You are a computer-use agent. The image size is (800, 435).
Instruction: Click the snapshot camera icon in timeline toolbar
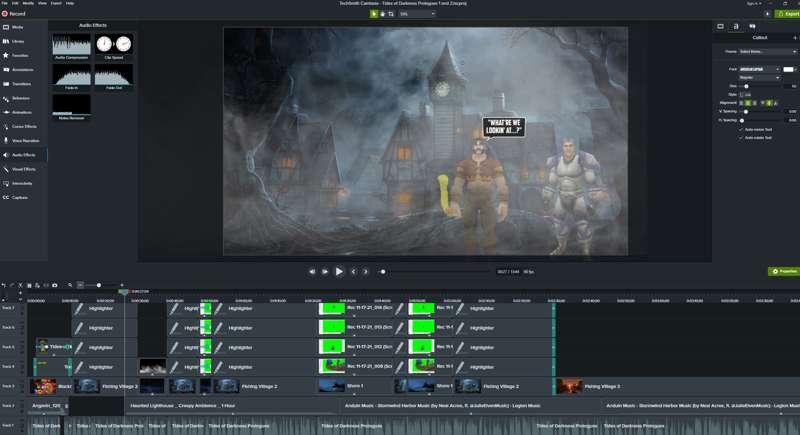point(55,285)
